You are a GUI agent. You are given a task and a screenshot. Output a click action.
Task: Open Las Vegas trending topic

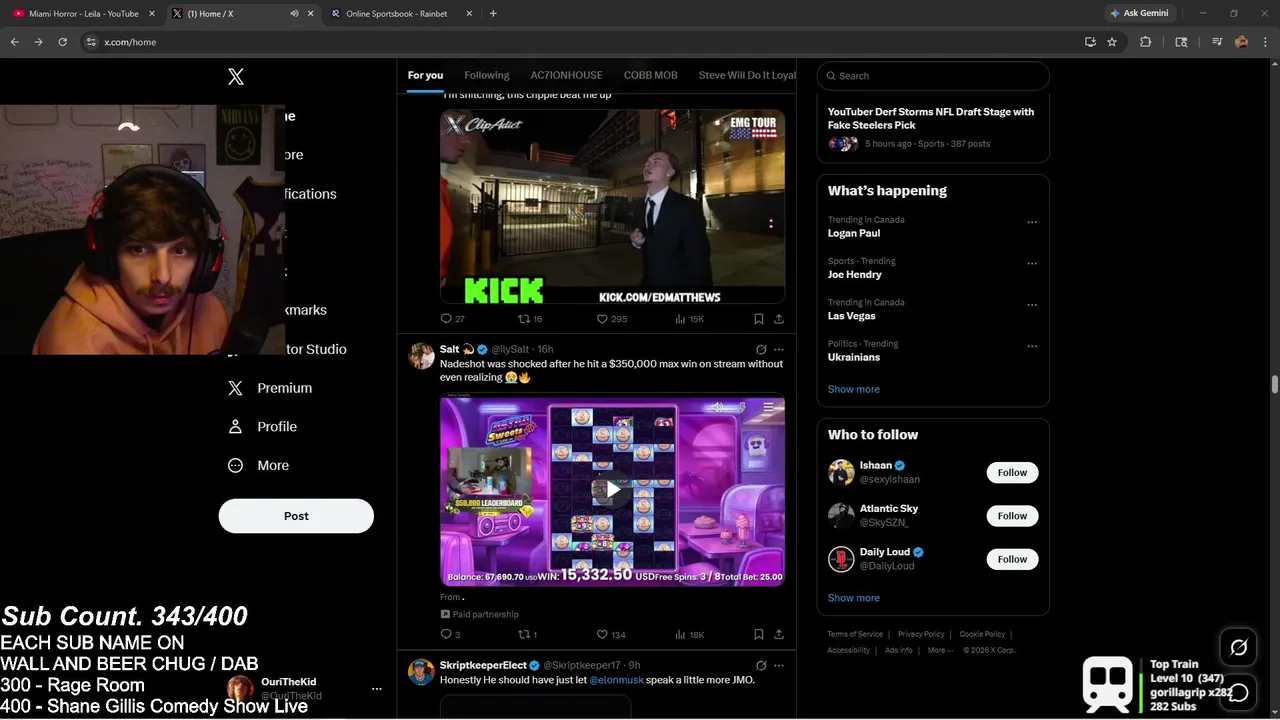852,316
